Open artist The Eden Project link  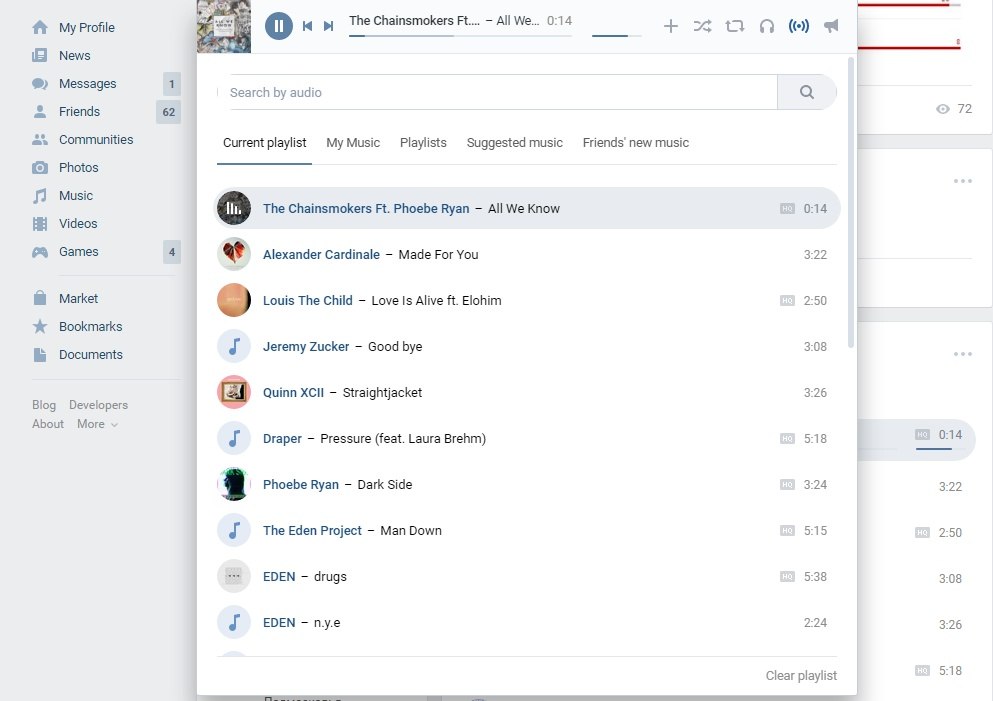(x=312, y=531)
